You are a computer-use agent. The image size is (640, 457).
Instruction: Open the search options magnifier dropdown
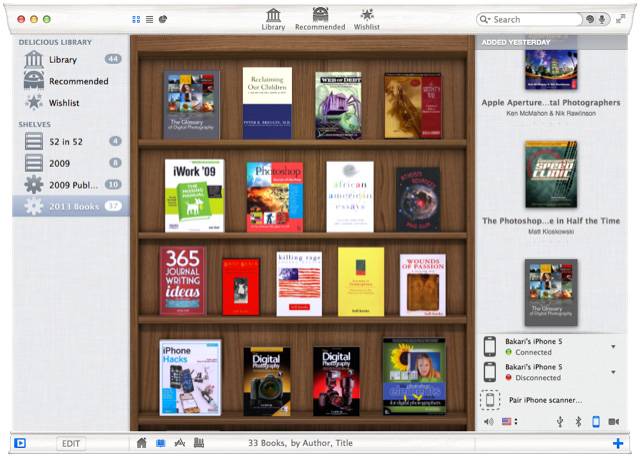click(484, 19)
